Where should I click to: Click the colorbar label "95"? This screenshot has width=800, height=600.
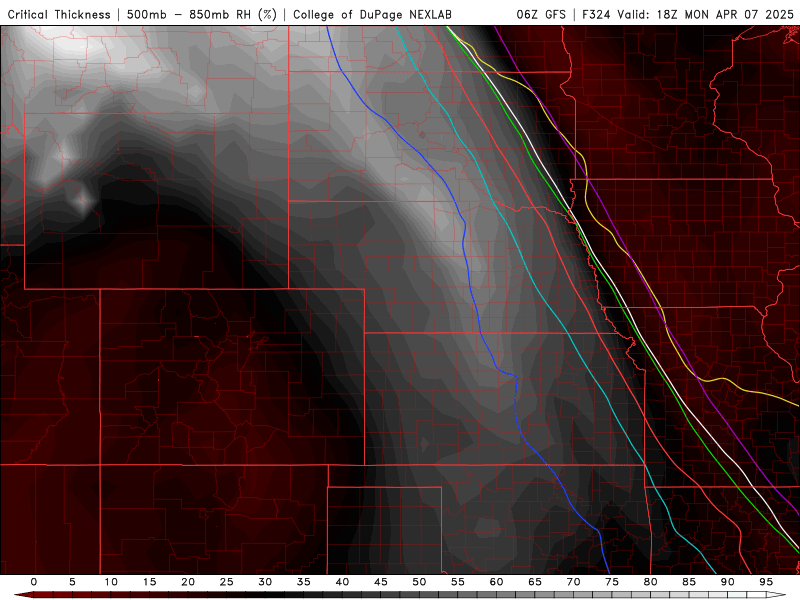point(766,582)
